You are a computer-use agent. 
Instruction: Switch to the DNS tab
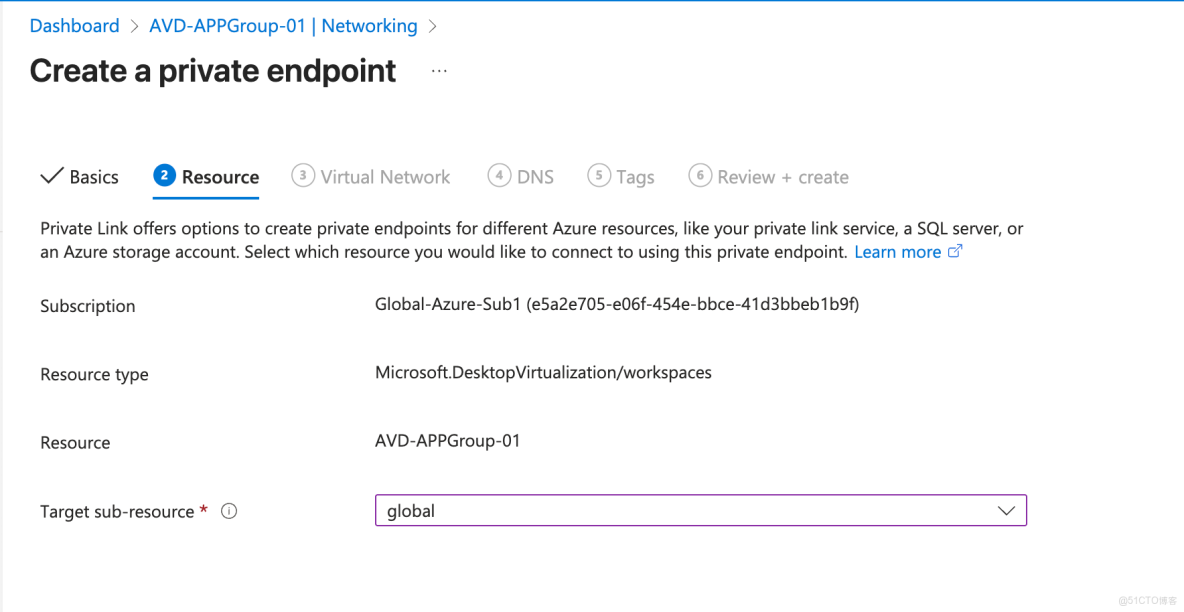[535, 176]
